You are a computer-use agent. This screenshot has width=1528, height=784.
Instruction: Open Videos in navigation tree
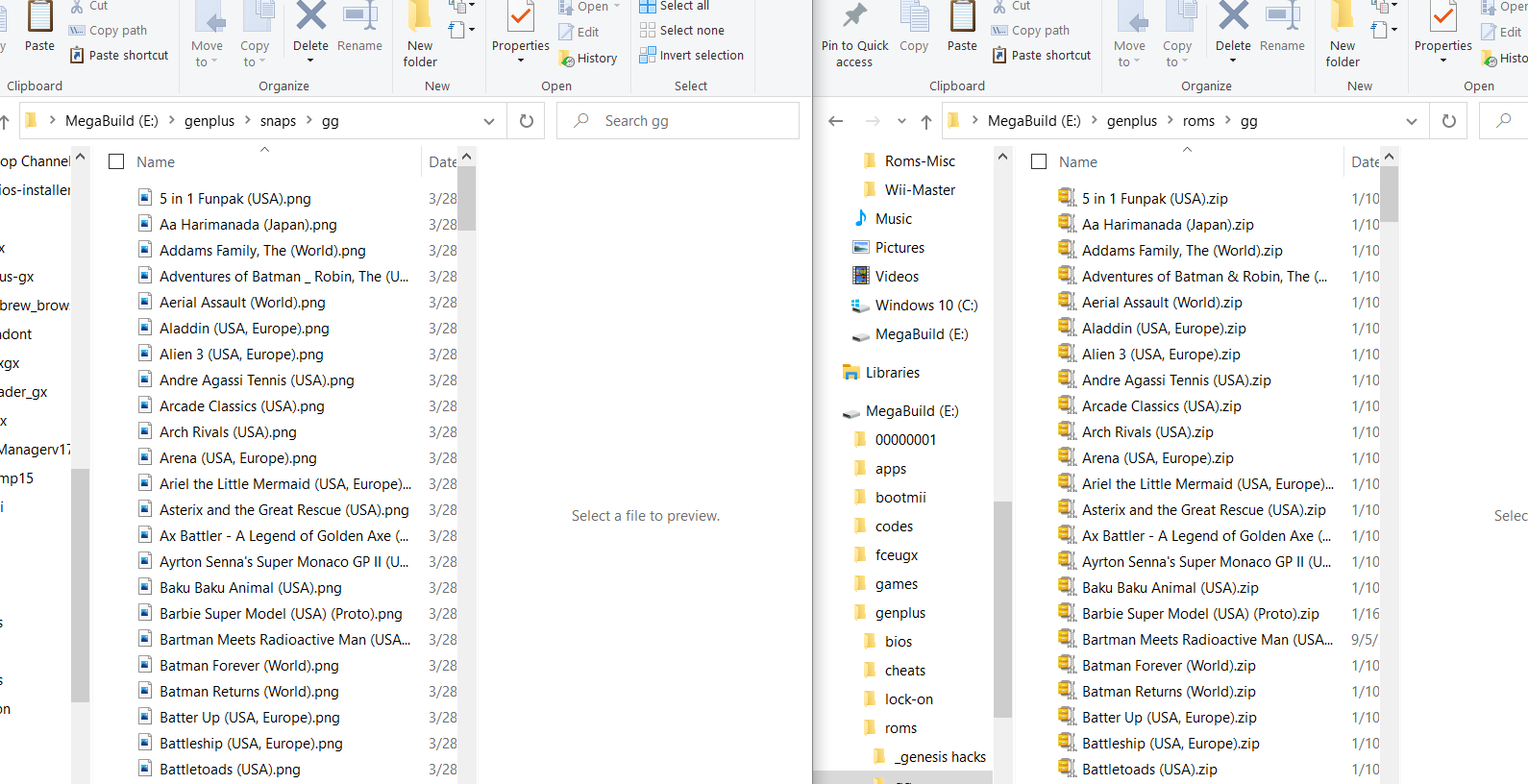tap(886, 277)
